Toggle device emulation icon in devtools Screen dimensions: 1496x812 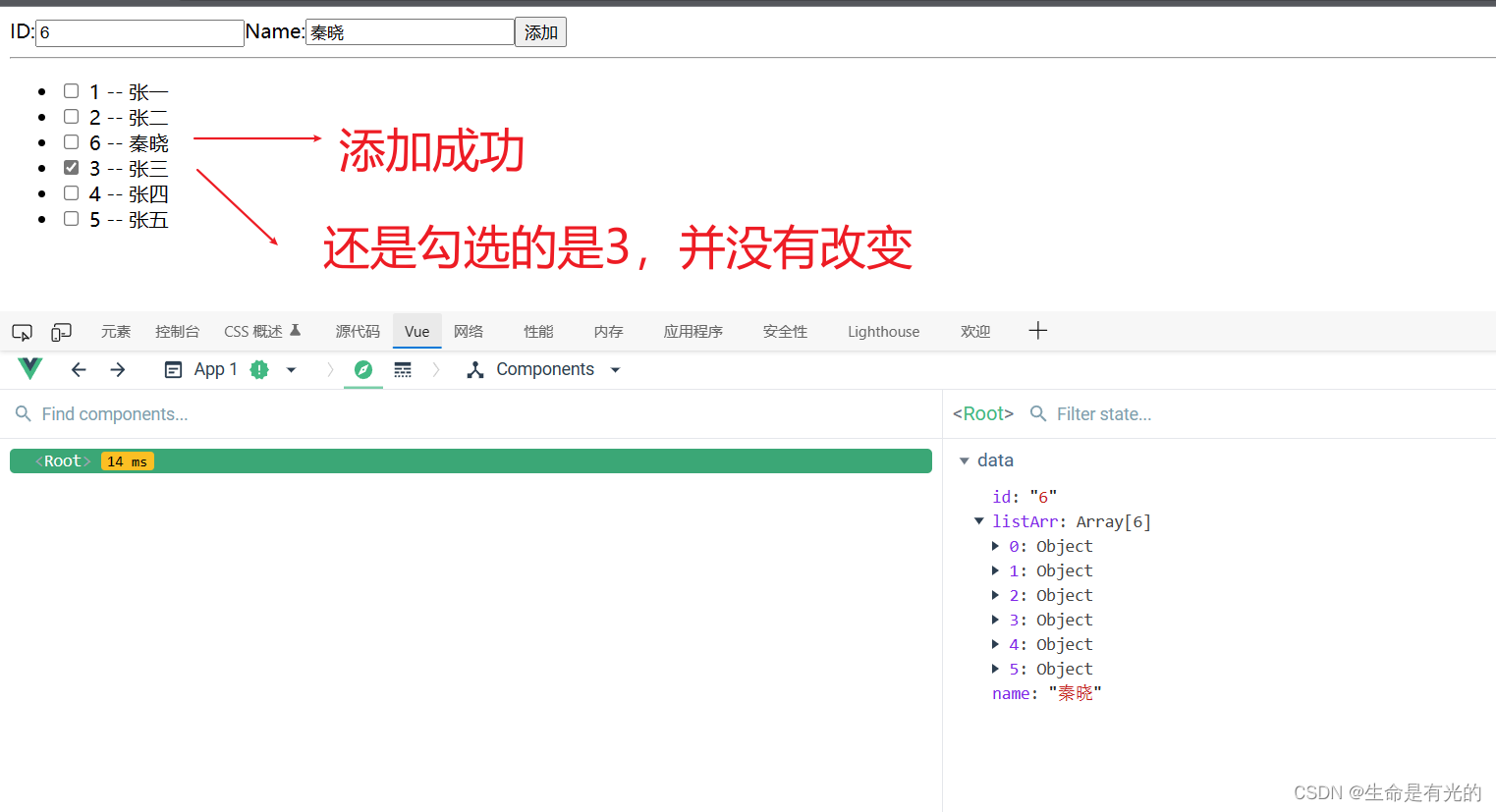[62, 332]
